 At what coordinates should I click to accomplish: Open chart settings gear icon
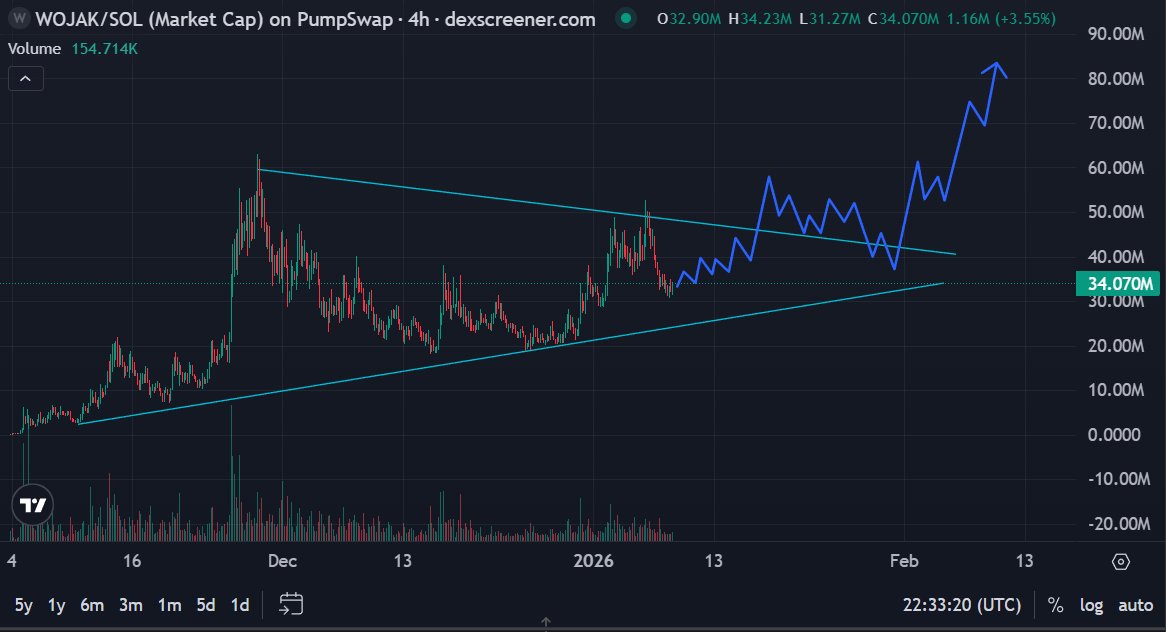click(1121, 561)
